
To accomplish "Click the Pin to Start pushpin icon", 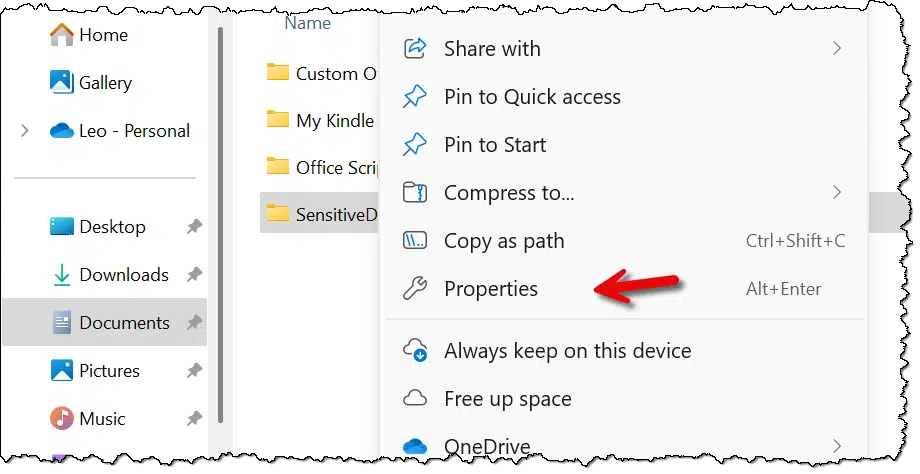I will [x=415, y=144].
